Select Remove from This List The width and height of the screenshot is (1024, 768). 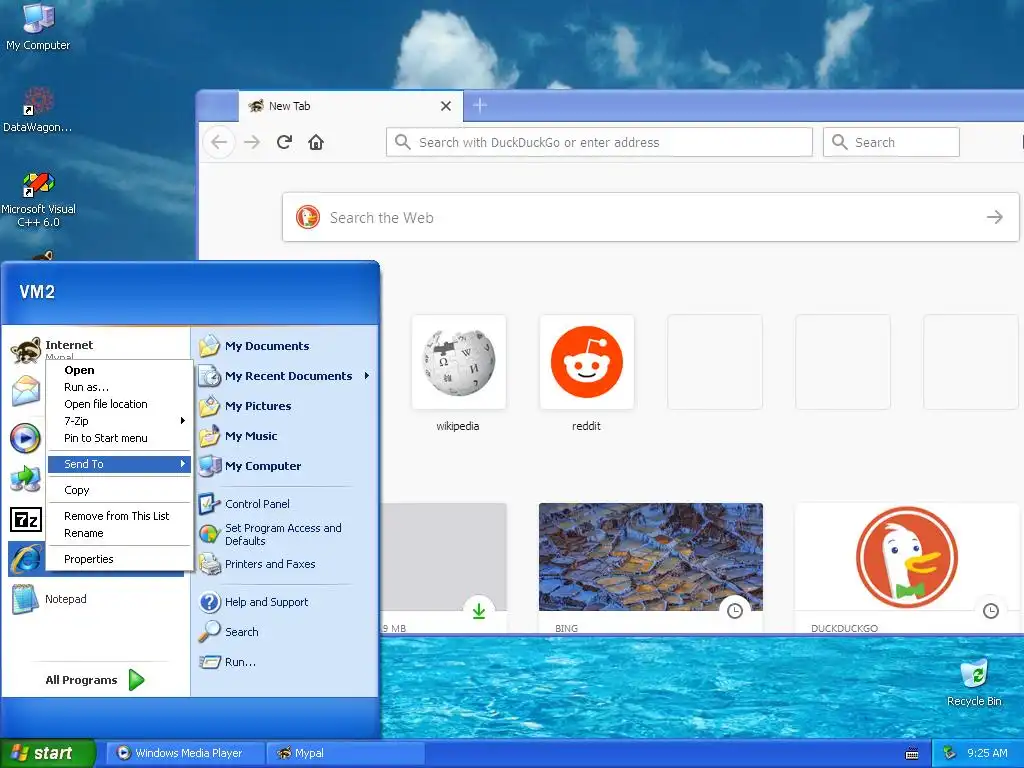120,516
